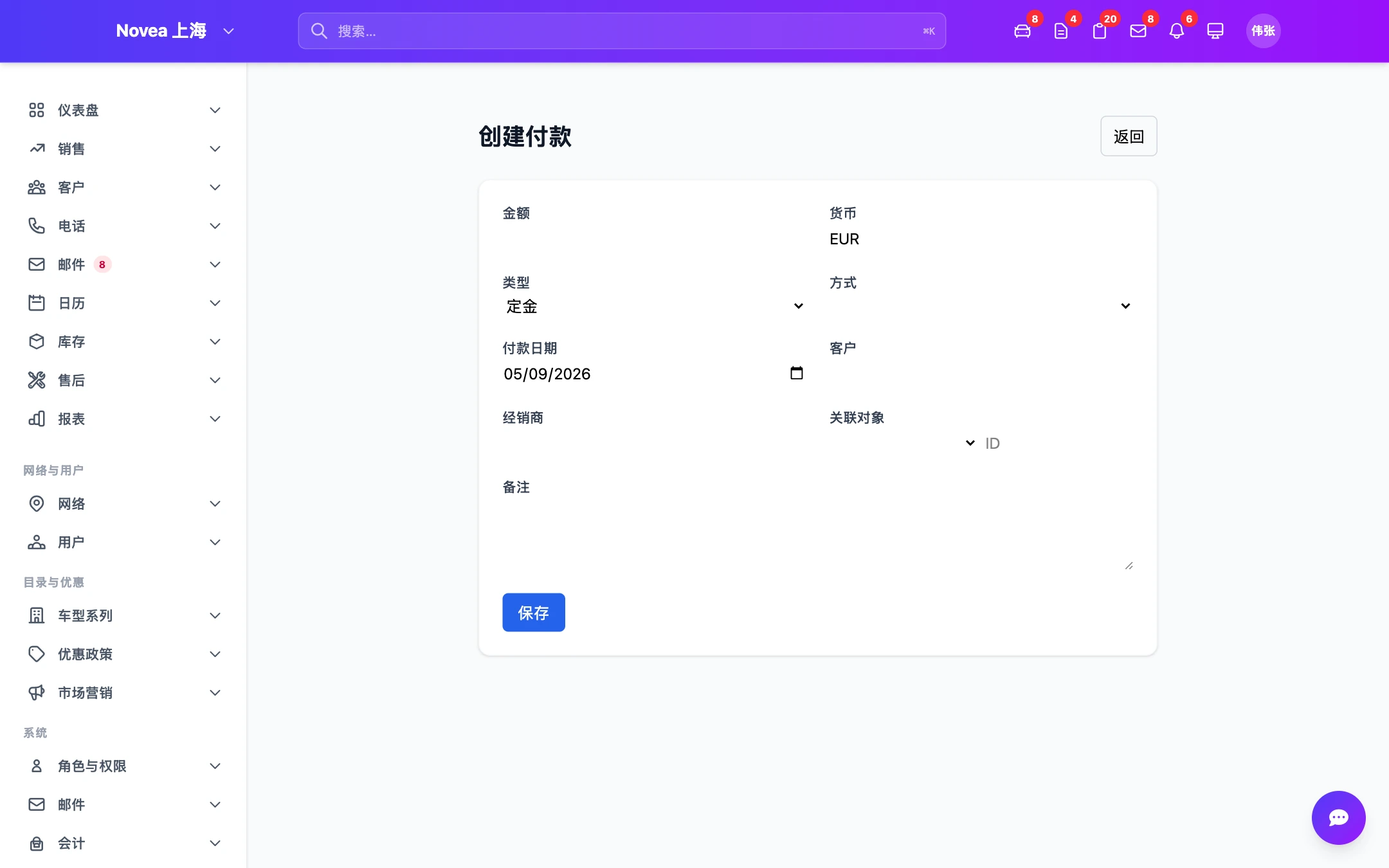Click the 销售 trending arrow icon
This screenshot has height=868, width=1389.
[37, 149]
